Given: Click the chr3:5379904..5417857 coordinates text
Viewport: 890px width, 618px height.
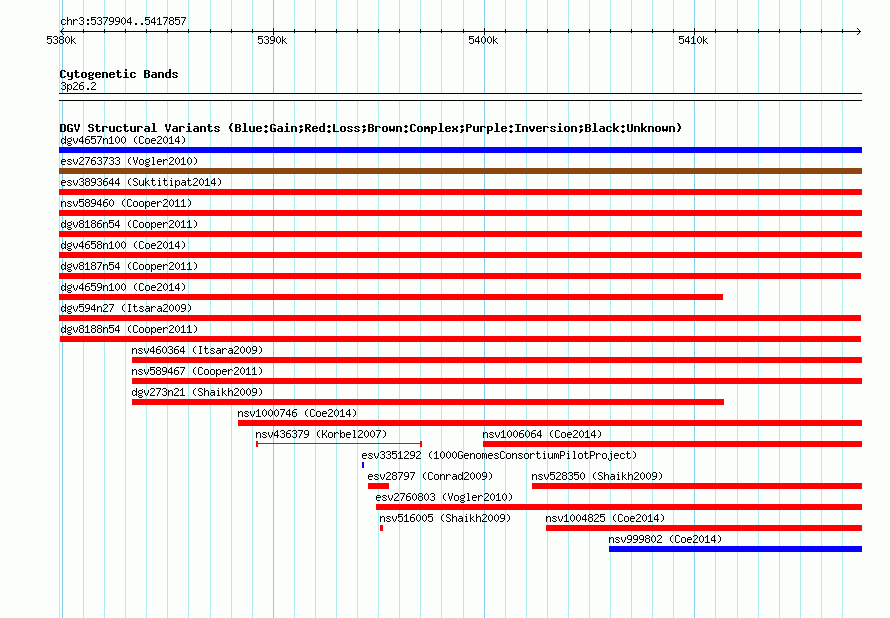Looking at the screenshot, I should [123, 21].
